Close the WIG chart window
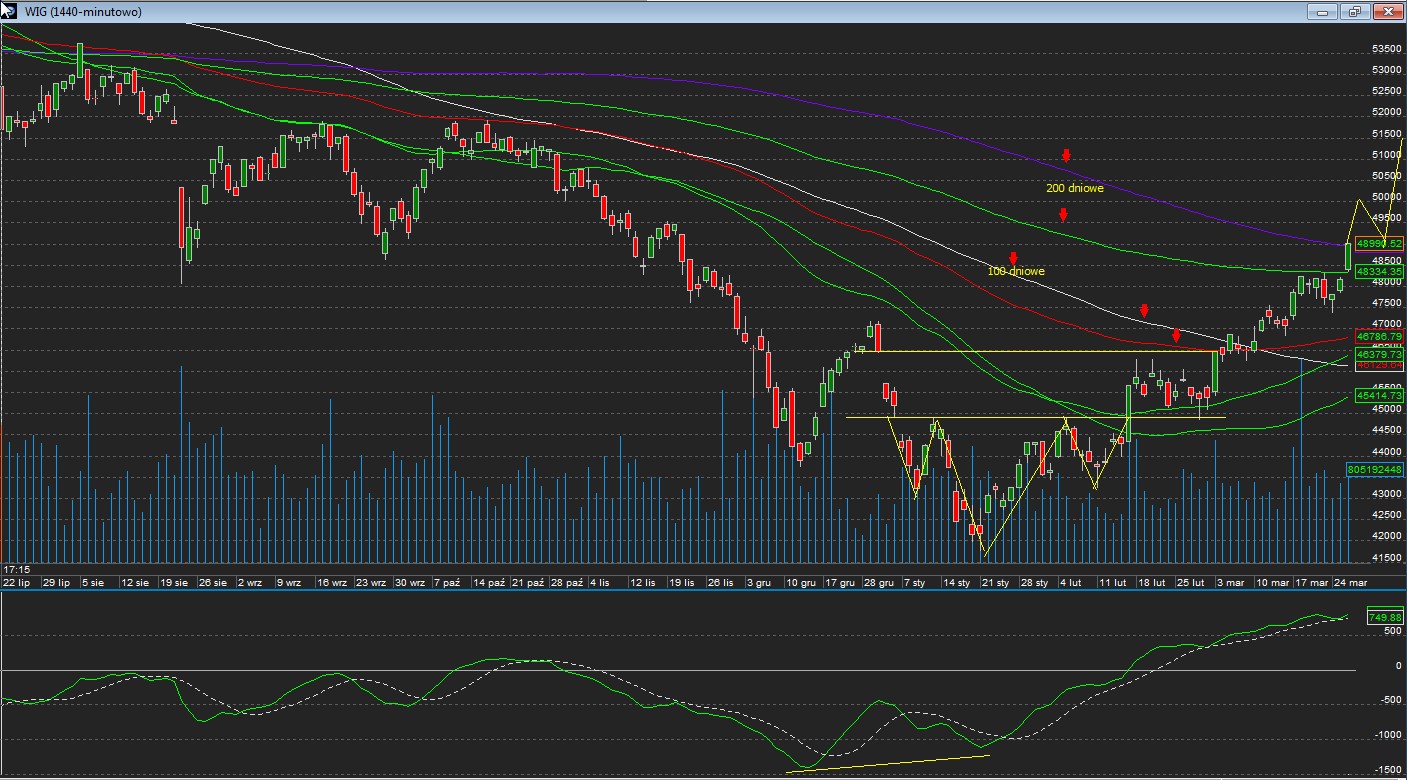Screen dimensions: 1407x780 [1387, 12]
